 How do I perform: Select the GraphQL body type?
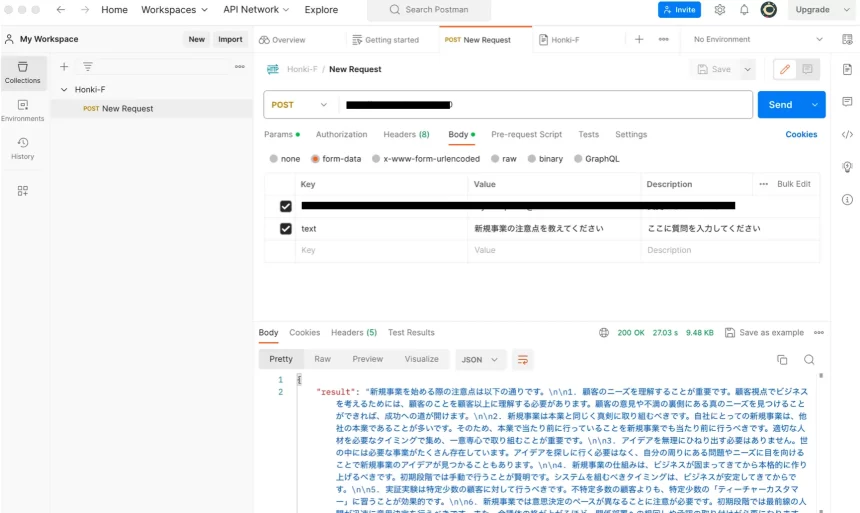pos(578,159)
